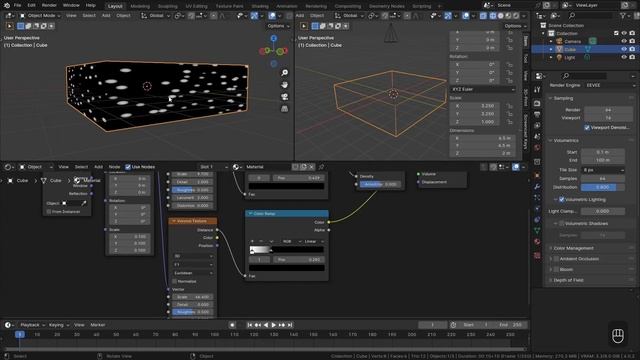Click the play animation button

coord(273,325)
